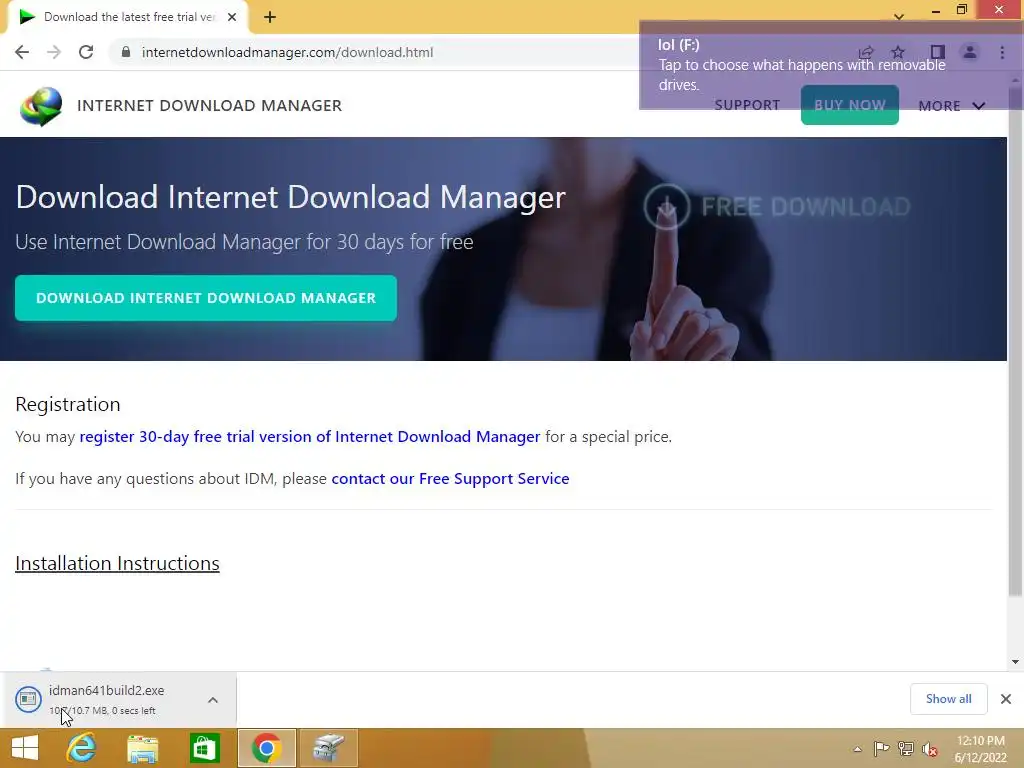The image size is (1024, 768).
Task: Expand the MORE dropdown menu
Action: pos(952,106)
